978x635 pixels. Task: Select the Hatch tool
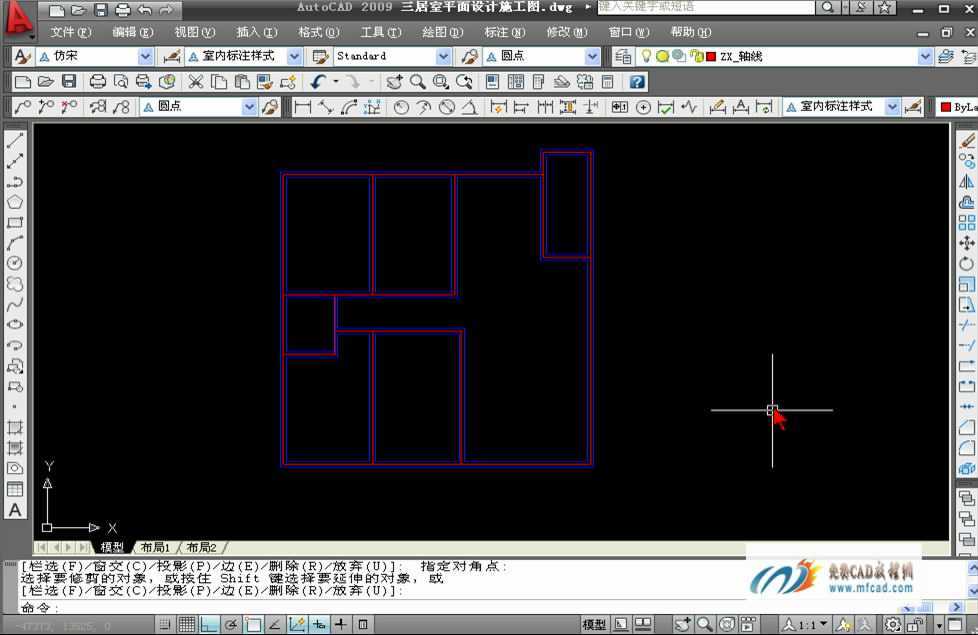(15, 427)
